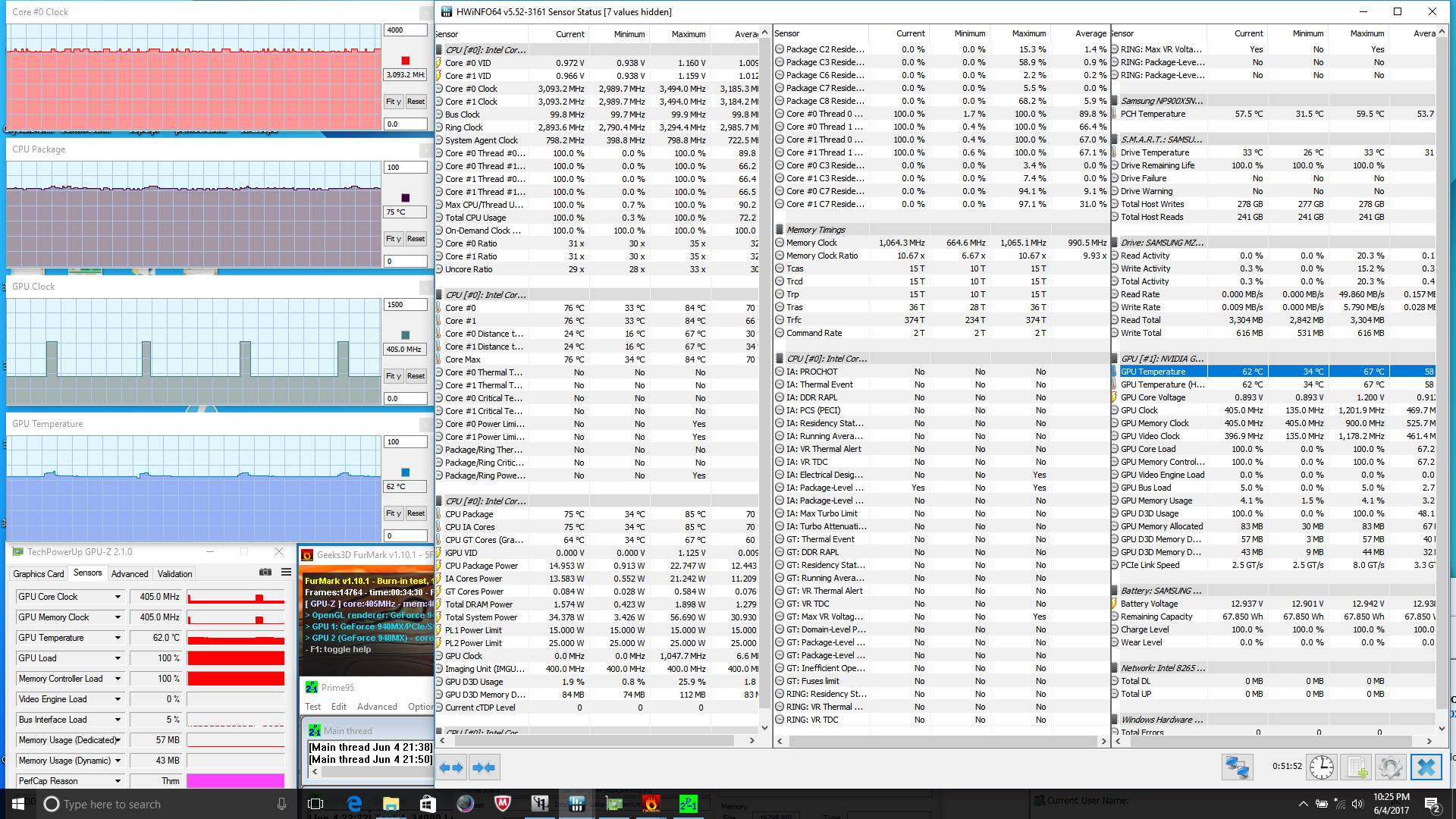
Task: Click Reset in GPU Clock graph
Action: [416, 376]
